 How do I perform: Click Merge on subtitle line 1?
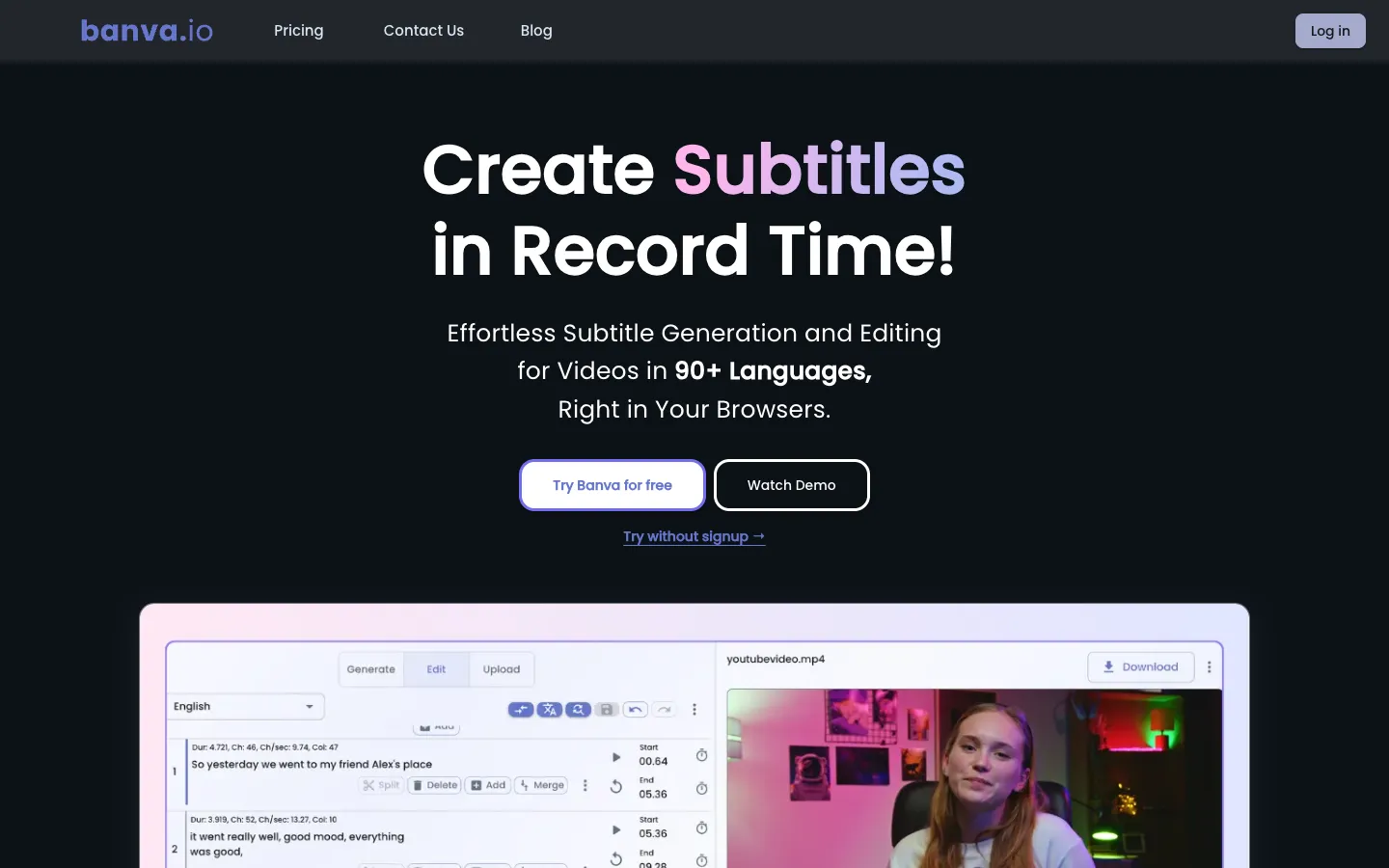[x=542, y=785]
